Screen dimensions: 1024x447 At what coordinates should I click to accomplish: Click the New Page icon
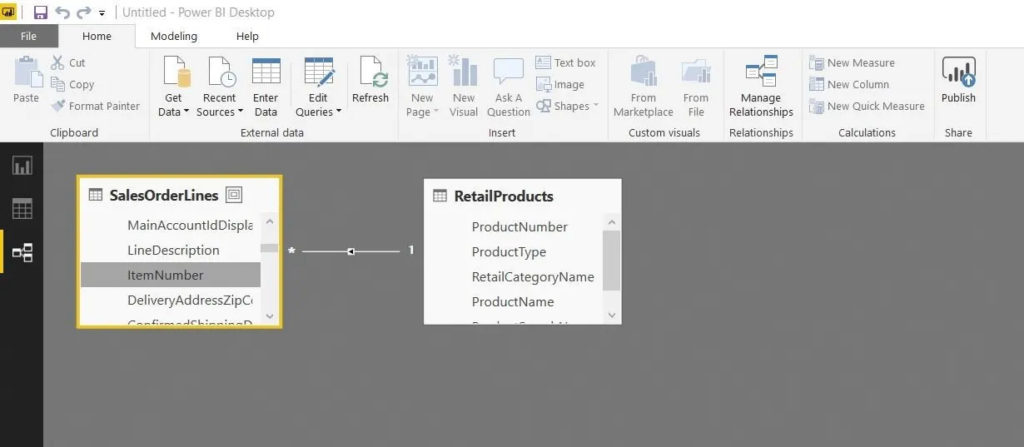coord(423,71)
